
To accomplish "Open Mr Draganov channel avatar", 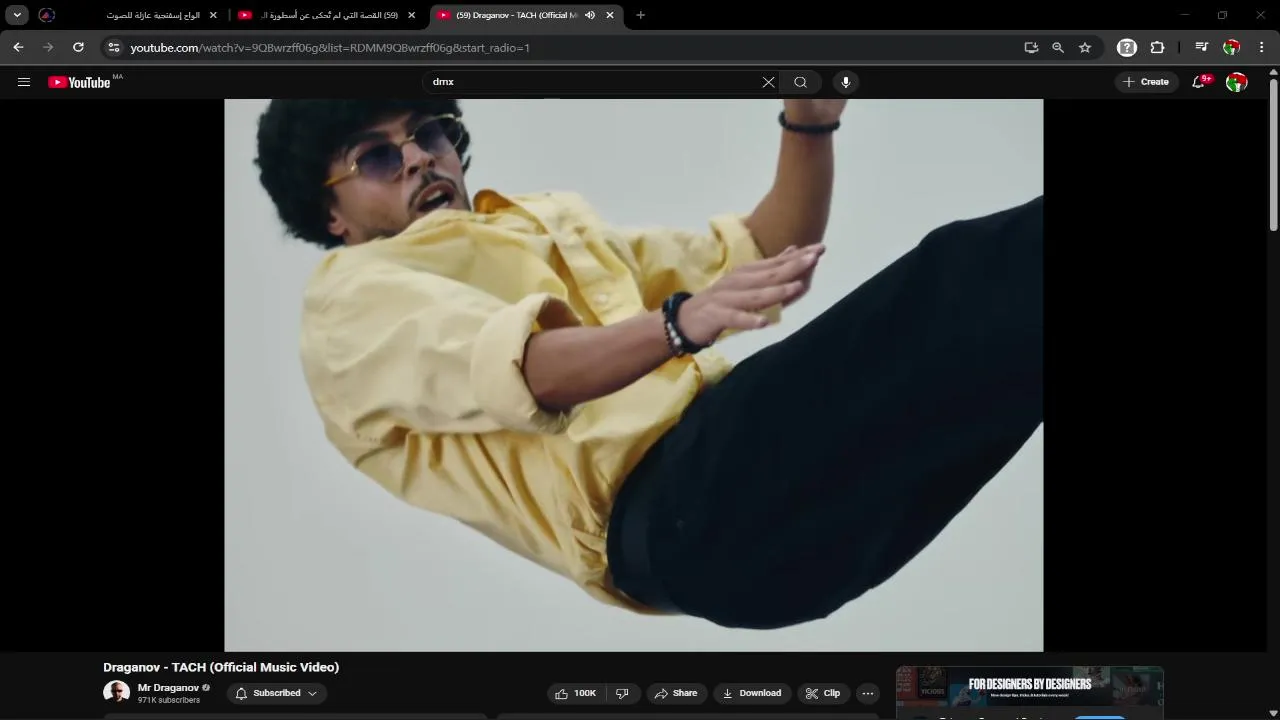I will click(117, 692).
